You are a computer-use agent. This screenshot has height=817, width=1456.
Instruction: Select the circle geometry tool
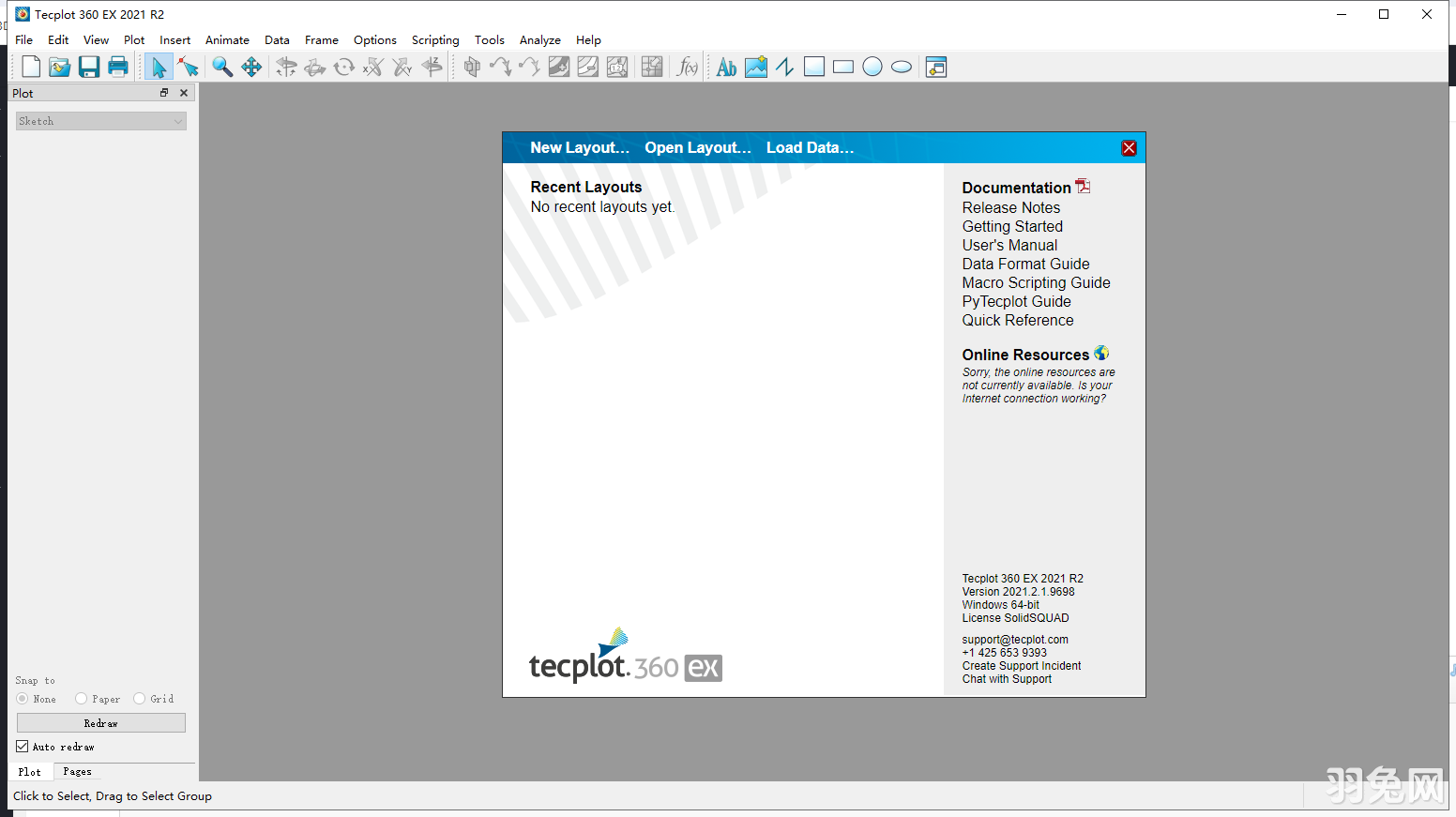pyautogui.click(x=872, y=67)
